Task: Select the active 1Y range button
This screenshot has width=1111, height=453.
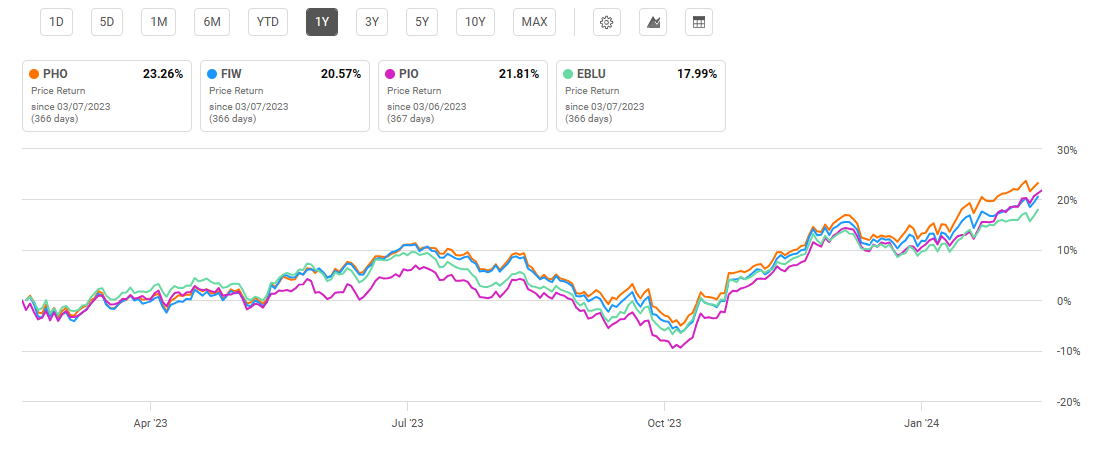Action: pyautogui.click(x=321, y=22)
